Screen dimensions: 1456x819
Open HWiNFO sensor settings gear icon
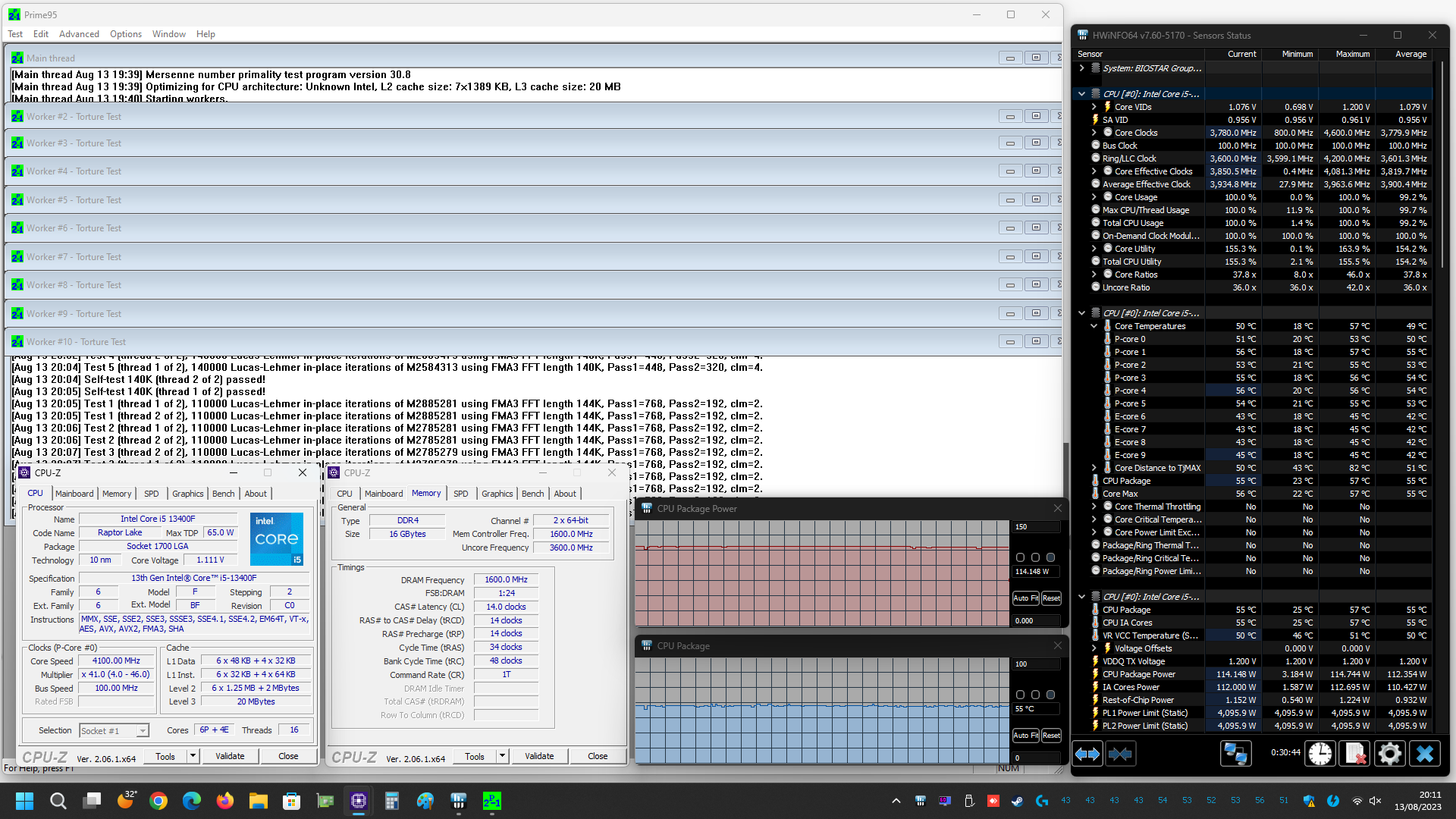coord(1390,754)
